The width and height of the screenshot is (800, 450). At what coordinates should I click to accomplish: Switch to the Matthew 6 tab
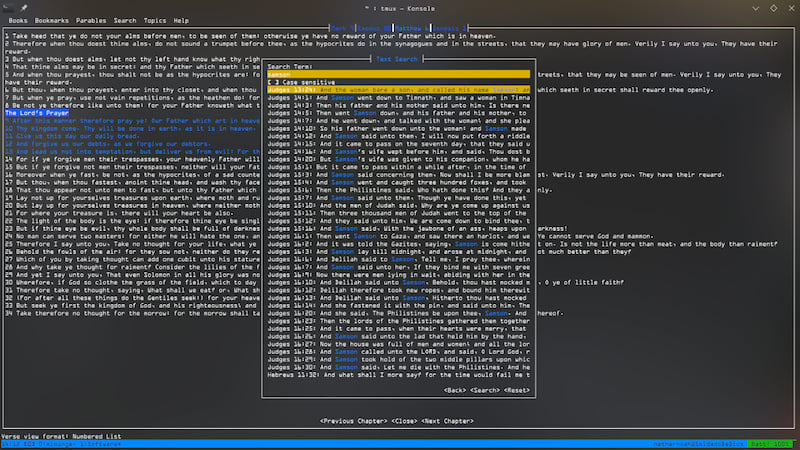(412, 29)
